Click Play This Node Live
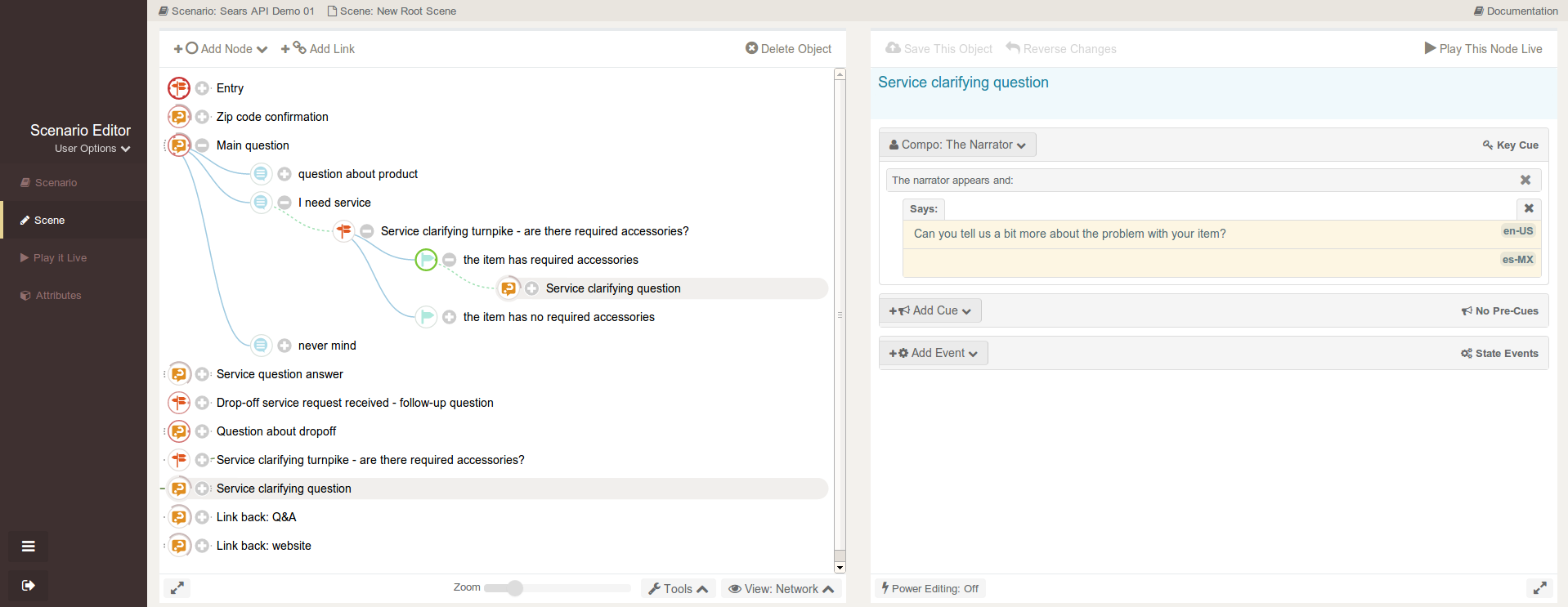Screen dimensions: 1568x607 tap(1483, 49)
